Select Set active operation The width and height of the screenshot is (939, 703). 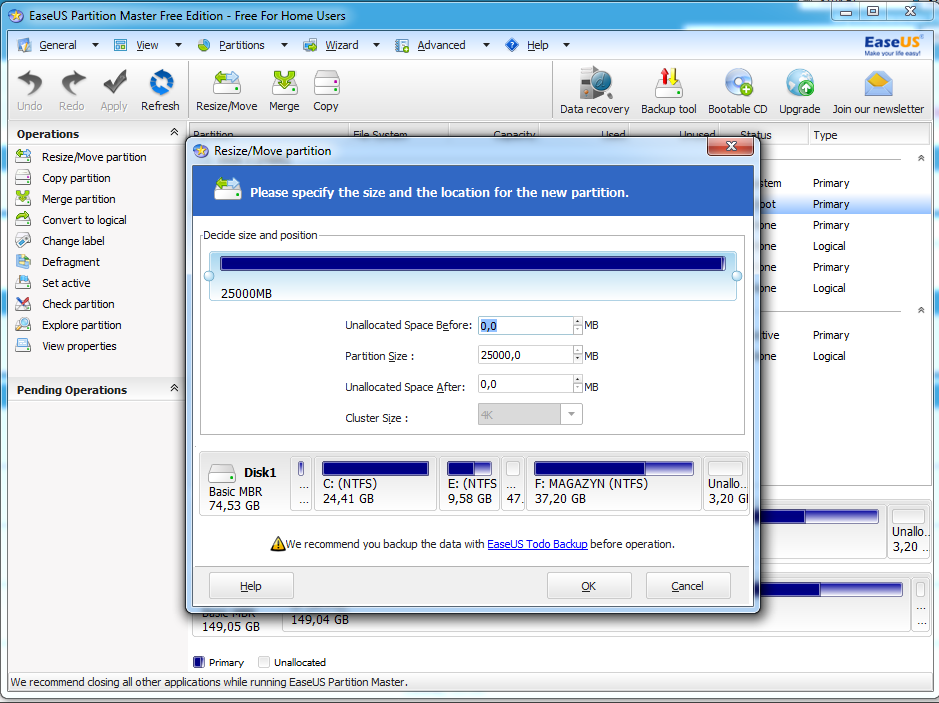pos(66,283)
